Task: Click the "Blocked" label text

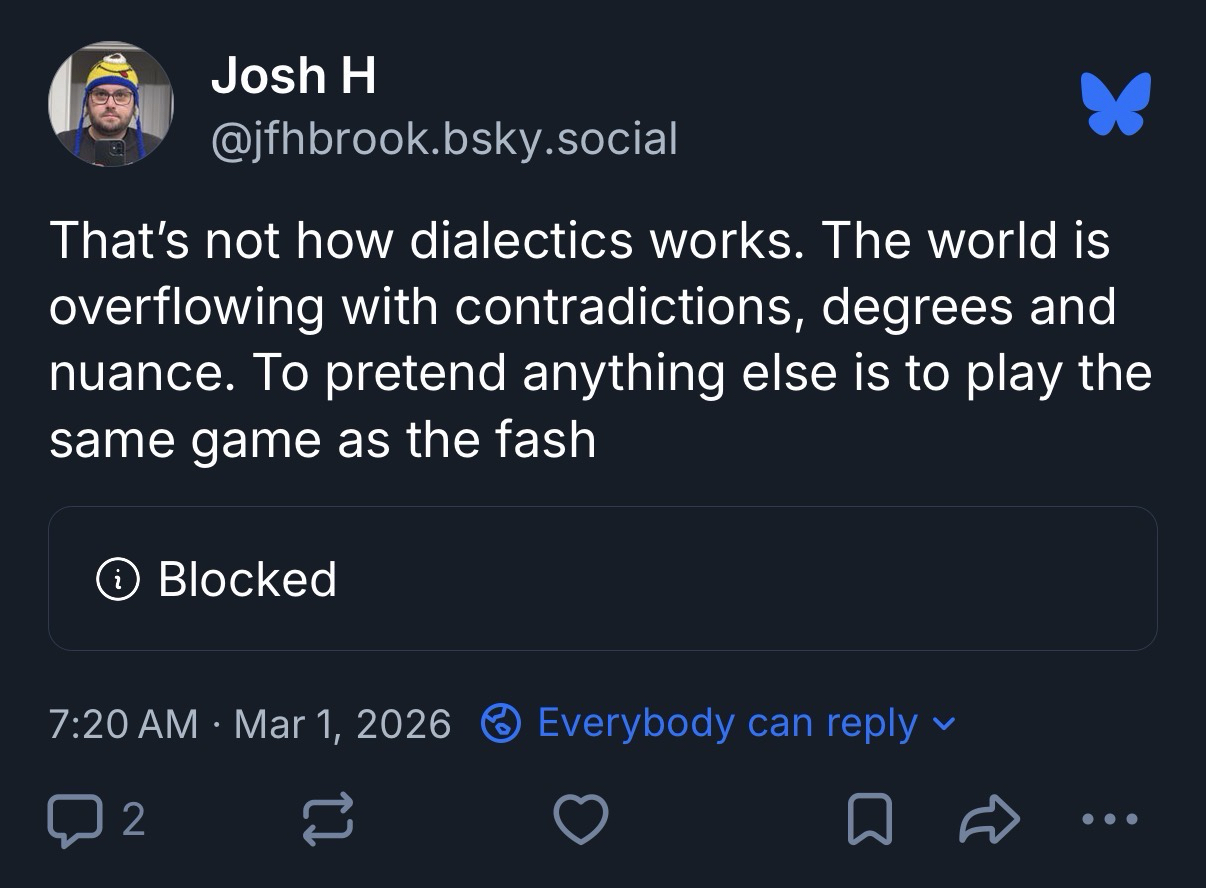Action: click(247, 579)
